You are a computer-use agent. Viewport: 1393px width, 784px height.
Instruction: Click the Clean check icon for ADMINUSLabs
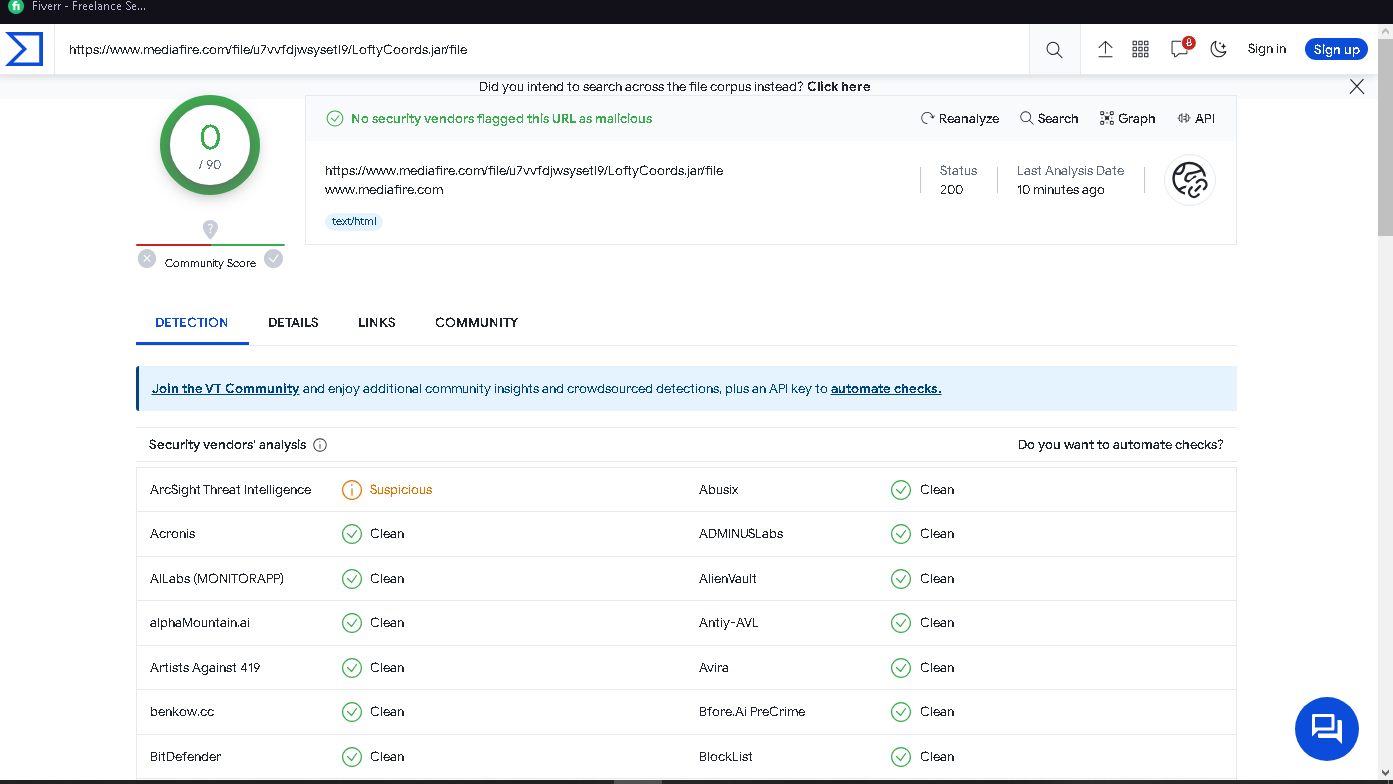tap(901, 534)
